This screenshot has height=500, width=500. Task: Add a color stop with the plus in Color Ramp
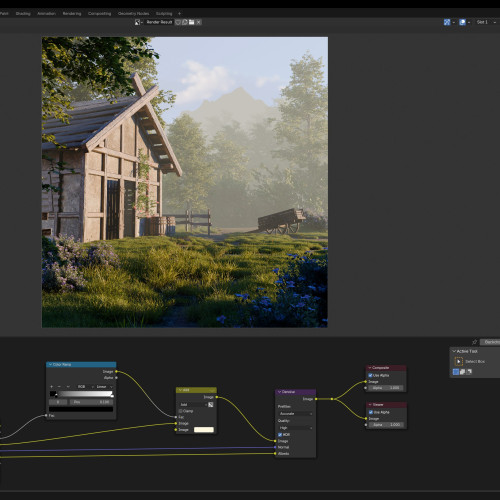pos(52,387)
